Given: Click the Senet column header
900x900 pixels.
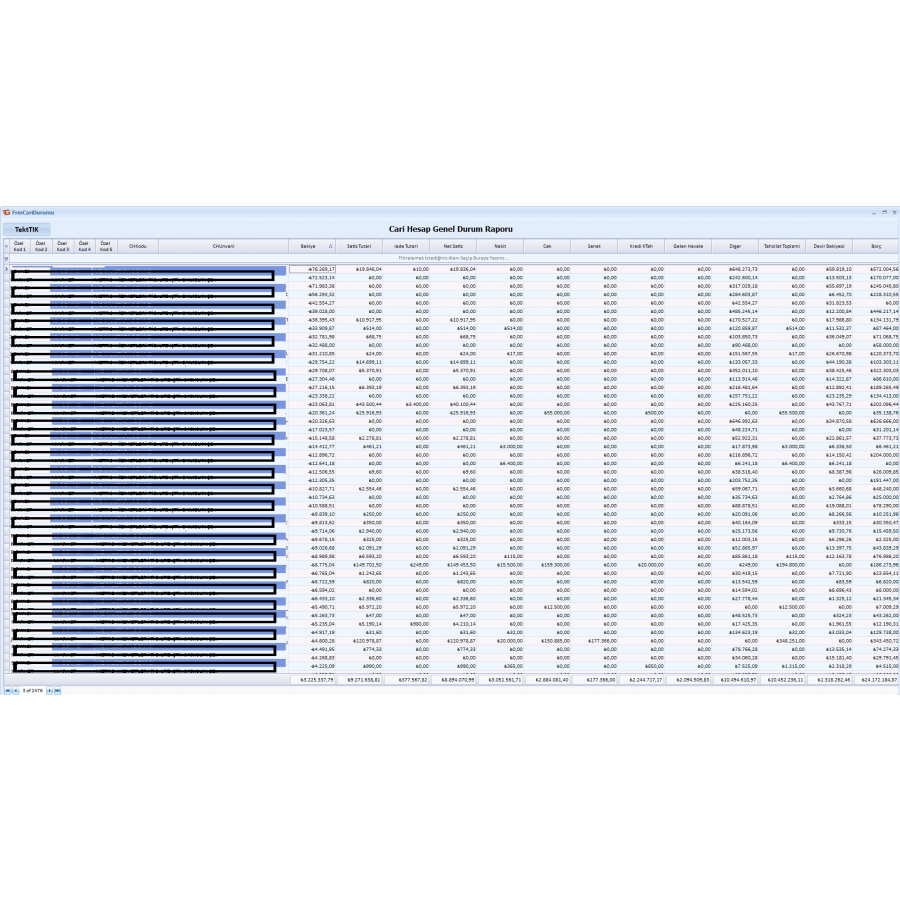Looking at the screenshot, I should pos(594,246).
